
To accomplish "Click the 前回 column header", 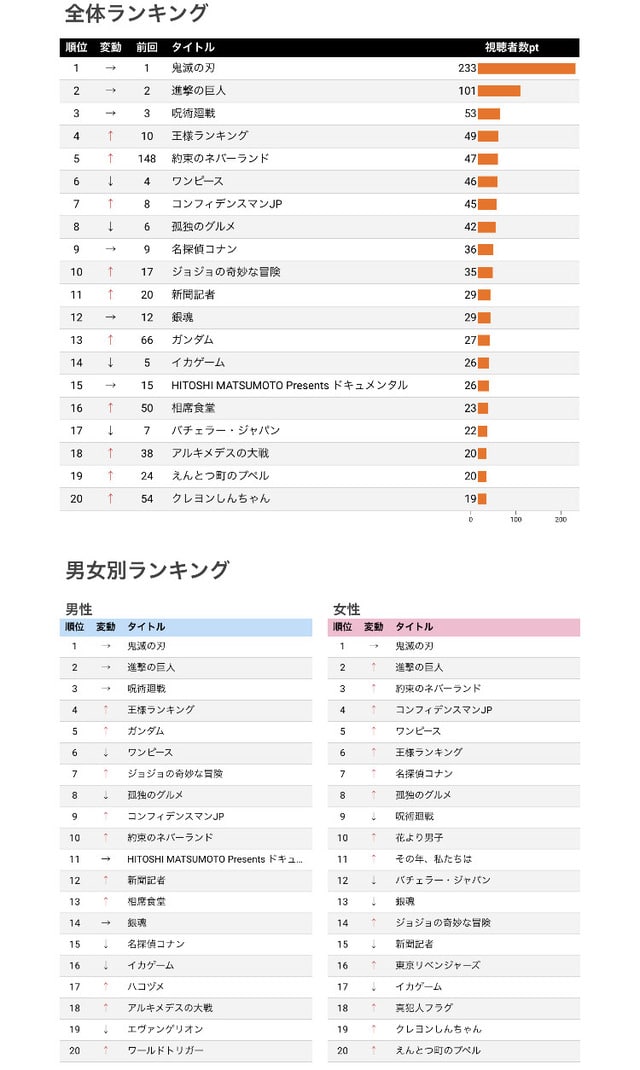I will (147, 47).
